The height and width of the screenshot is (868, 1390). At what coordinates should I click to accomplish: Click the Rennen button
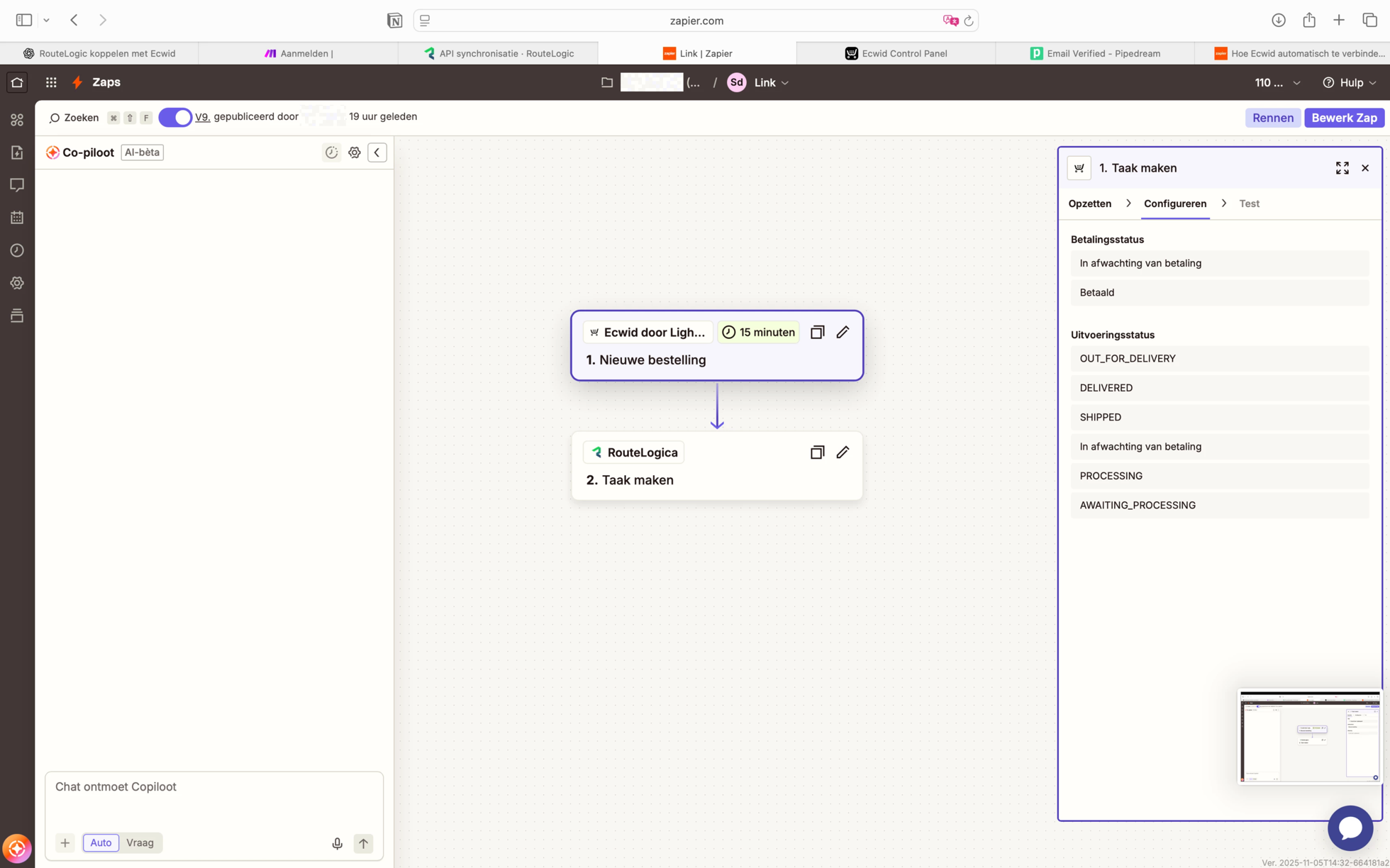(x=1272, y=118)
